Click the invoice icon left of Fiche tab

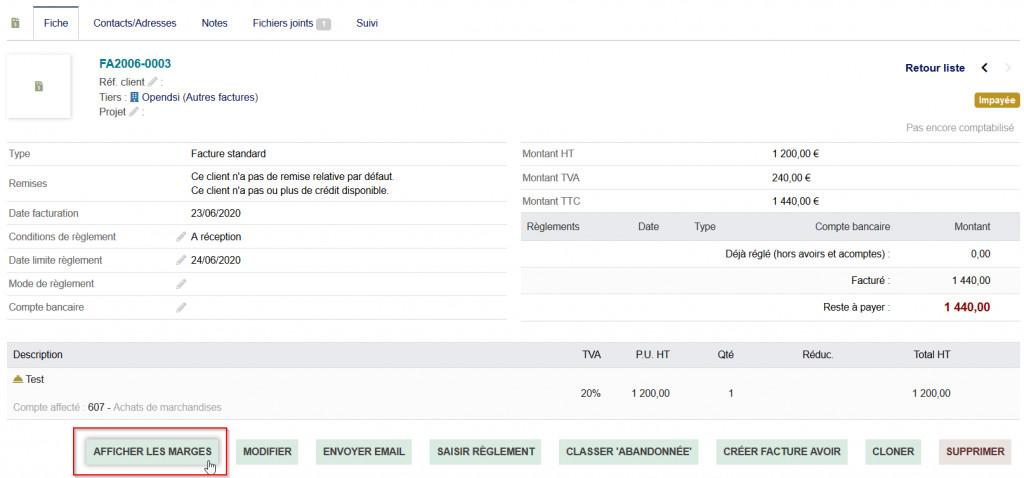pyautogui.click(x=15, y=23)
